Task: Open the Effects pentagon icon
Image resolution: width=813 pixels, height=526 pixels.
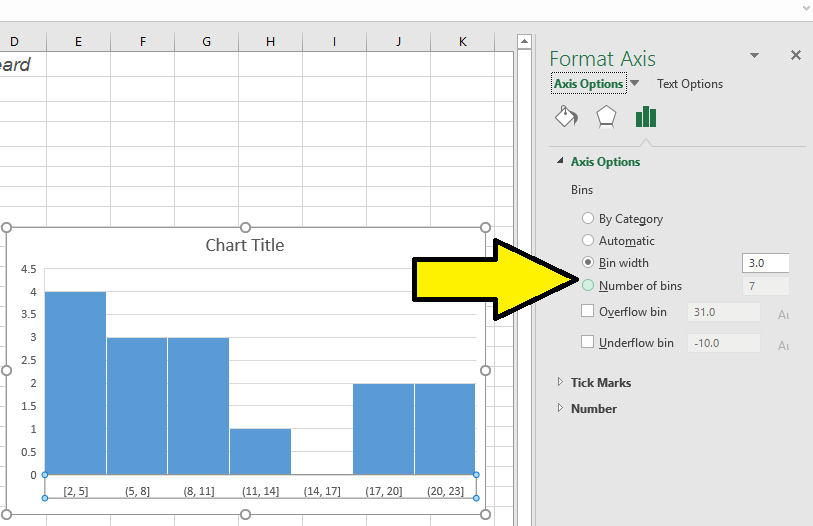Action: [606, 117]
